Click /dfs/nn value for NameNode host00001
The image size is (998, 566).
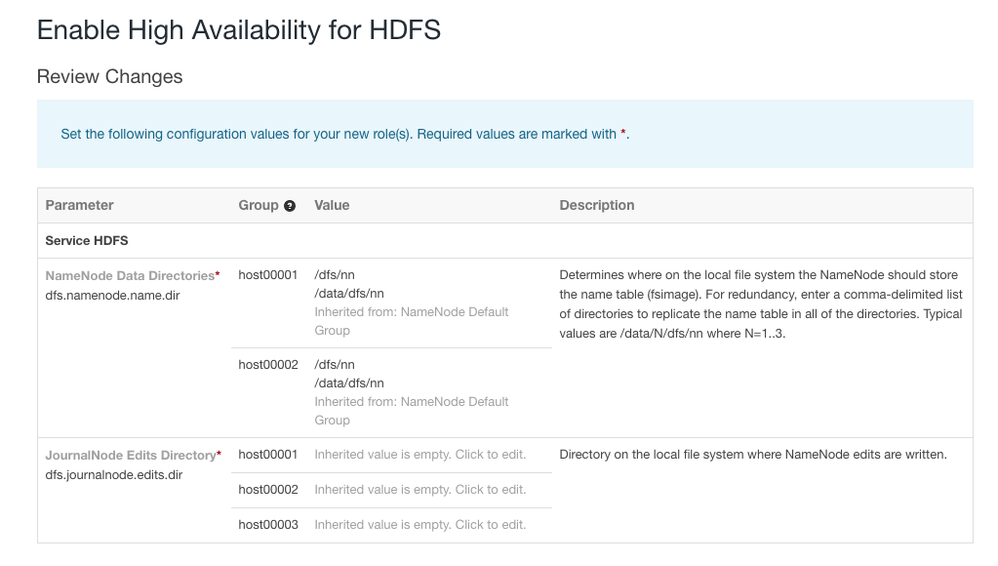[334, 275]
